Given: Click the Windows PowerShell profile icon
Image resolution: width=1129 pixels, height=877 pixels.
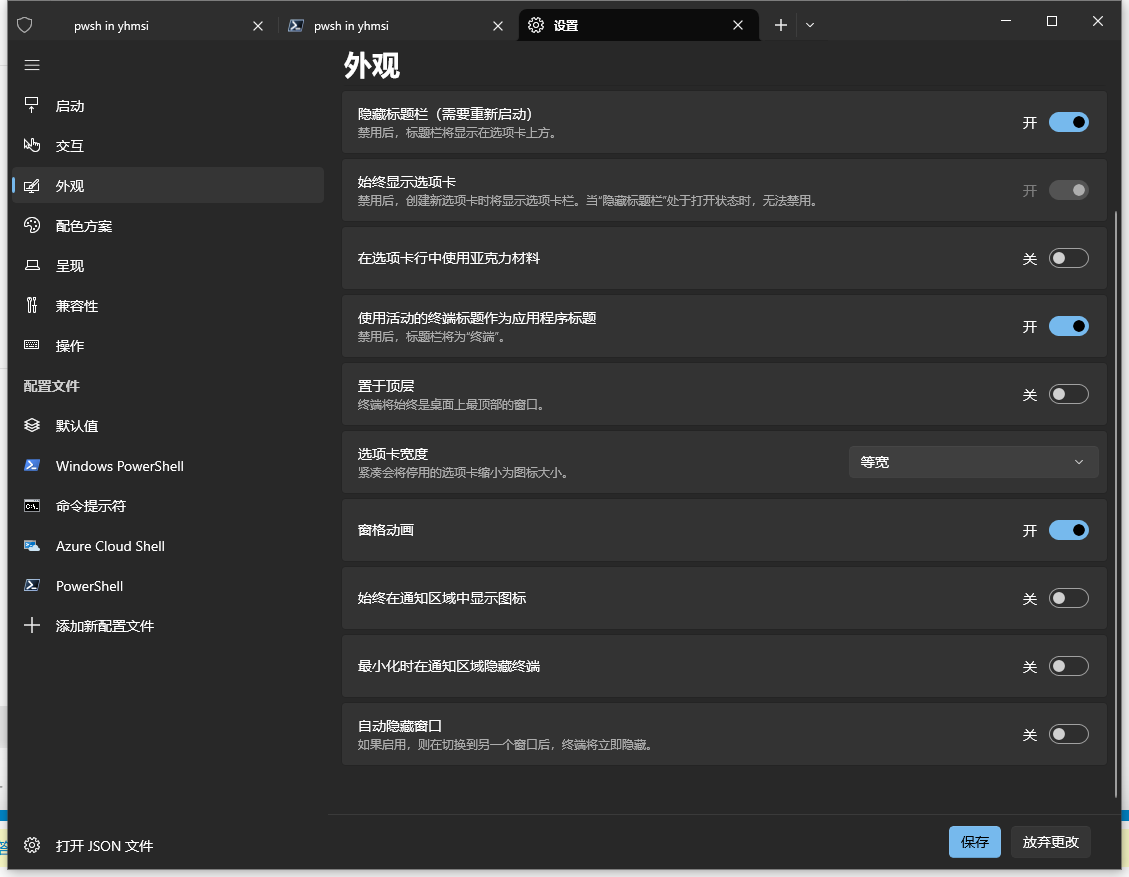Looking at the screenshot, I should pos(32,465).
